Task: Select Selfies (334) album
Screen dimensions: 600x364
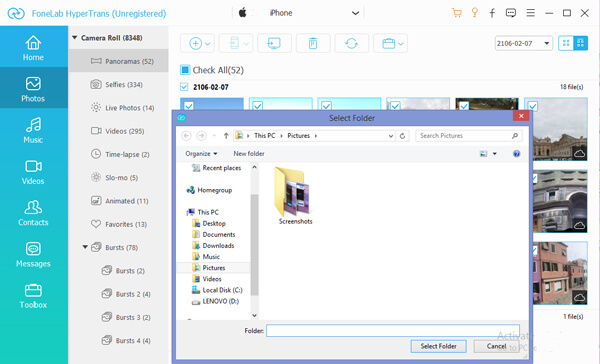Action: point(119,84)
